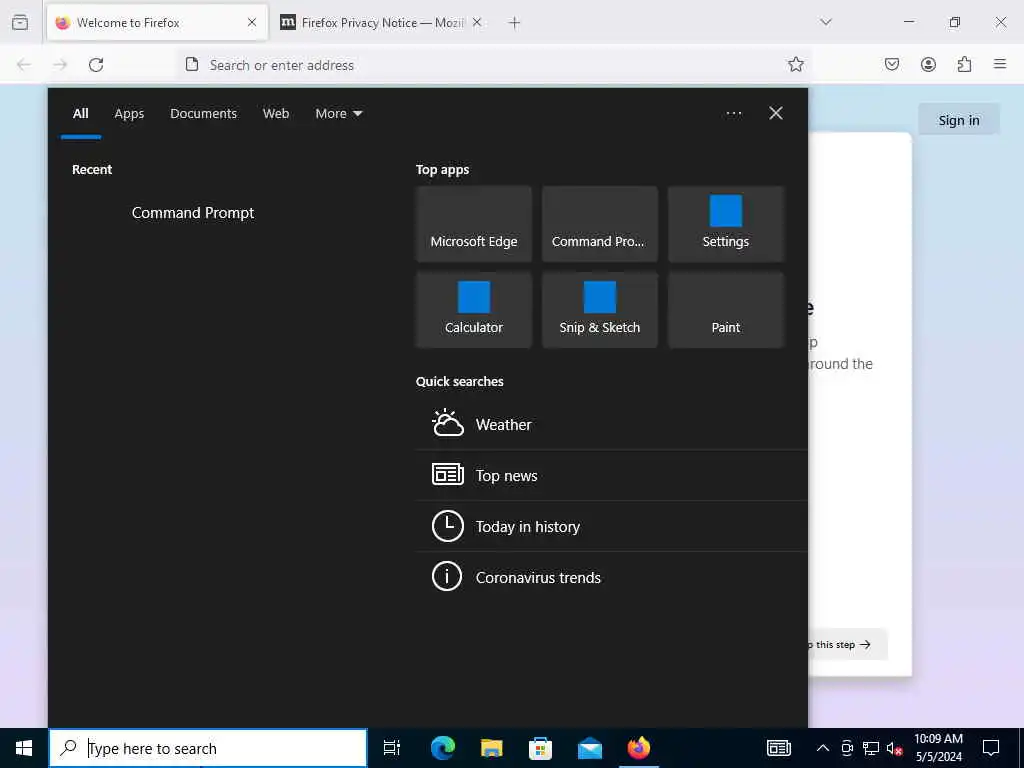Open the clock icon beside Today in history
Image resolution: width=1024 pixels, height=768 pixels.
[447, 526]
